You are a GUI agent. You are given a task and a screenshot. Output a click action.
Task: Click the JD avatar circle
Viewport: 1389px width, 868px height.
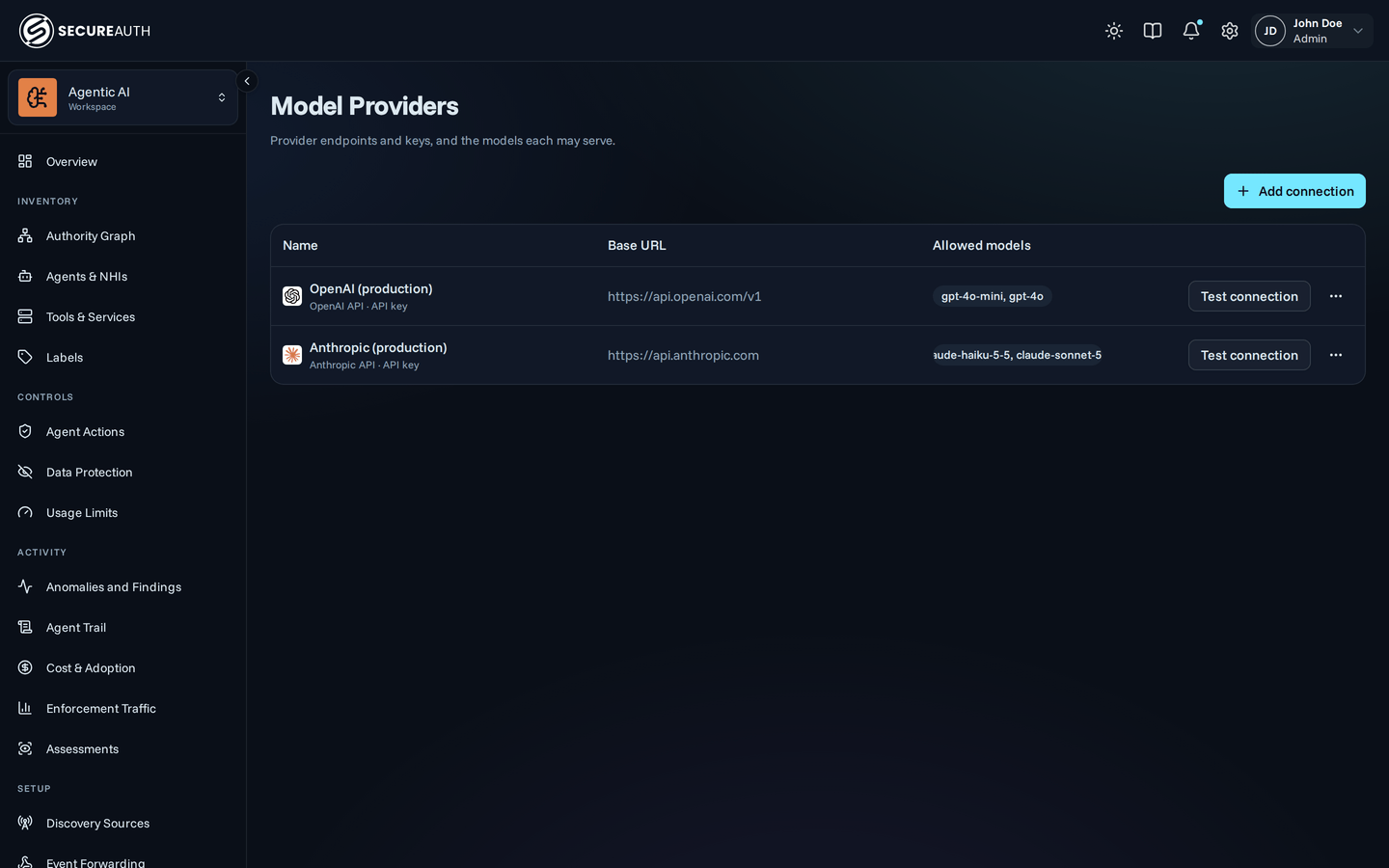coord(1270,31)
